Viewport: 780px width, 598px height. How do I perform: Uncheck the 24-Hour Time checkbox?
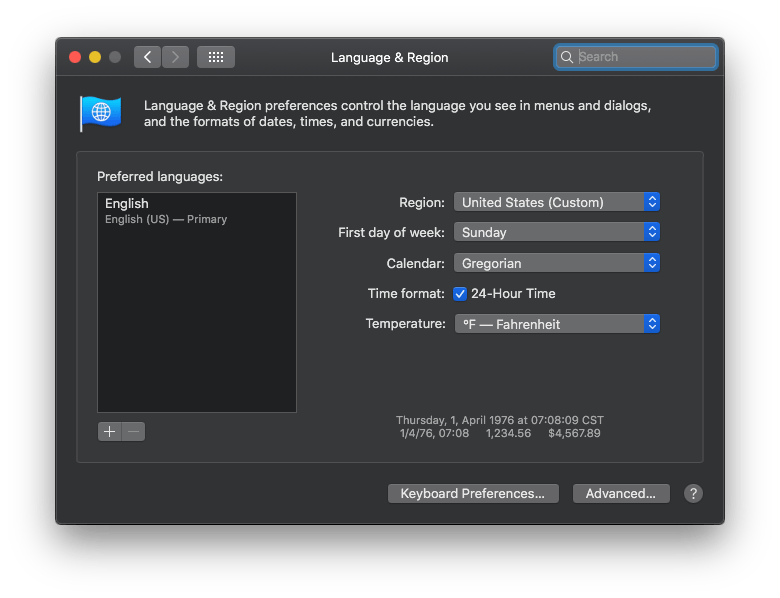click(x=460, y=294)
